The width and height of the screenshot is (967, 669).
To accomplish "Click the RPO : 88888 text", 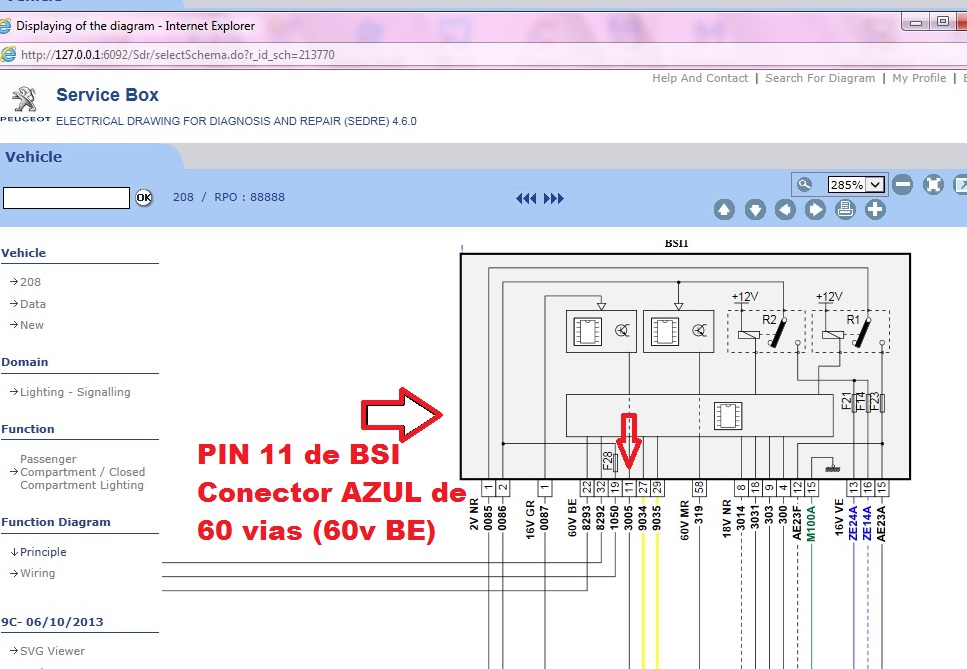I will (250, 197).
